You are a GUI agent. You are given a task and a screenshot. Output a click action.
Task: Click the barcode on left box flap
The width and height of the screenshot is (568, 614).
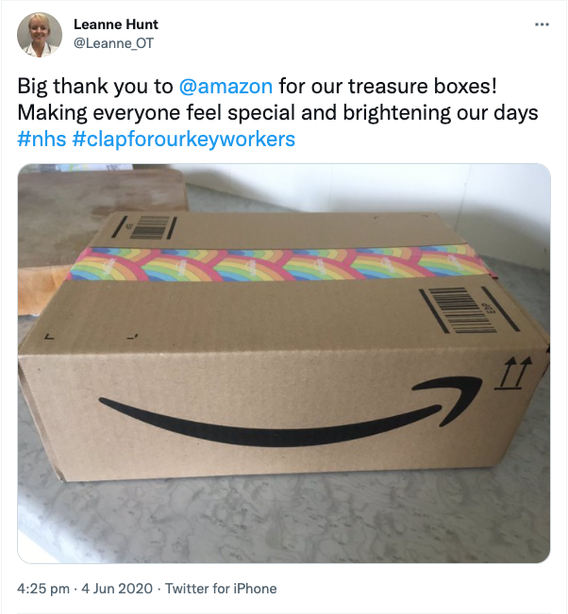click(x=146, y=228)
